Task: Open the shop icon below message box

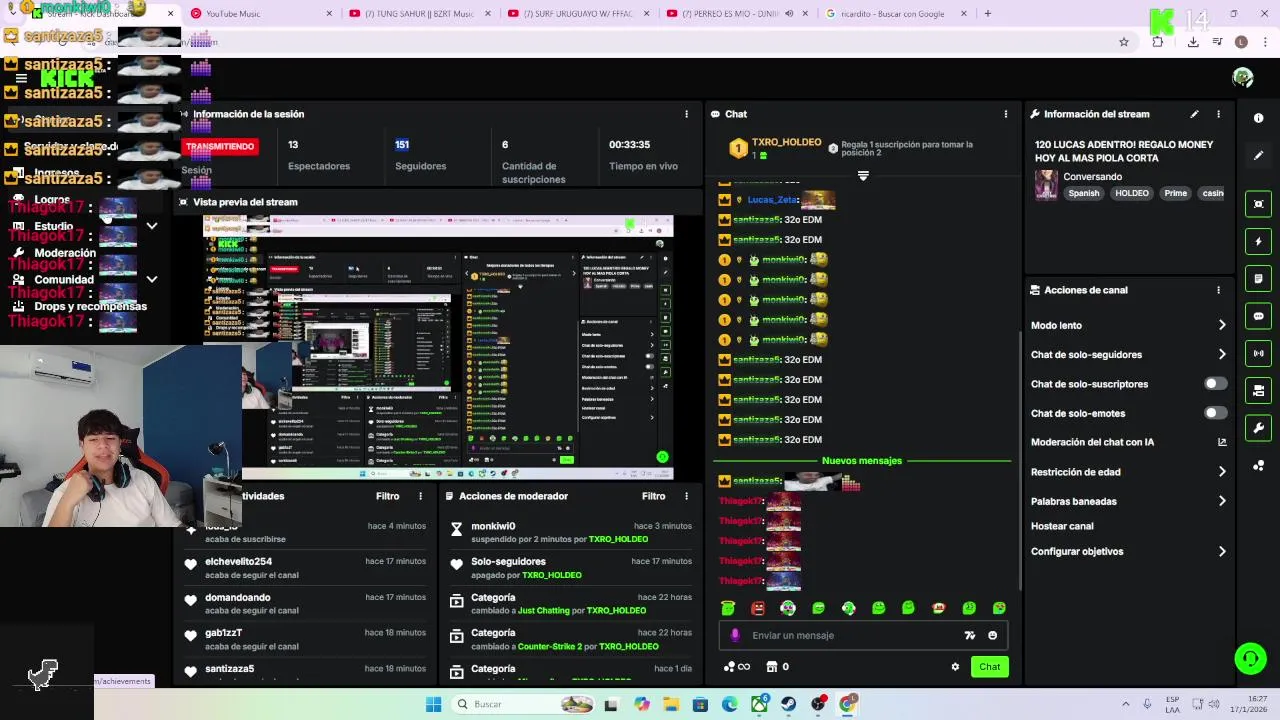Action: point(772,667)
